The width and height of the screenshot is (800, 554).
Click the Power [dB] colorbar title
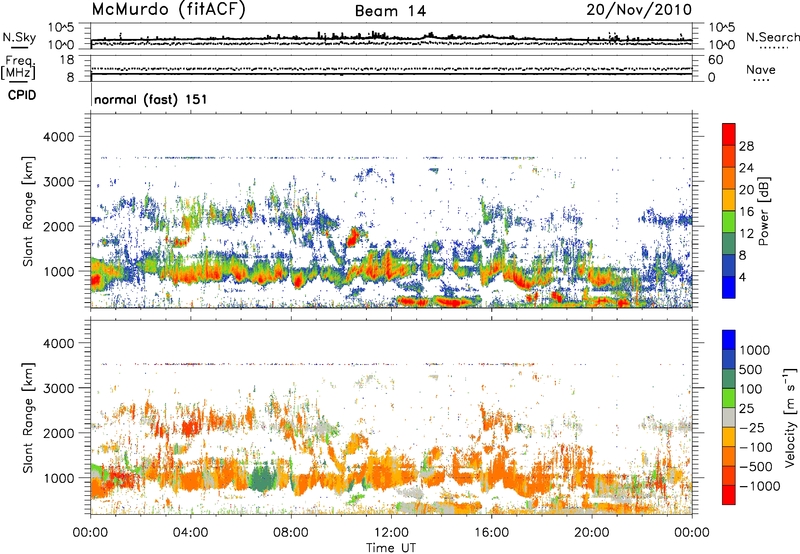coord(763,211)
